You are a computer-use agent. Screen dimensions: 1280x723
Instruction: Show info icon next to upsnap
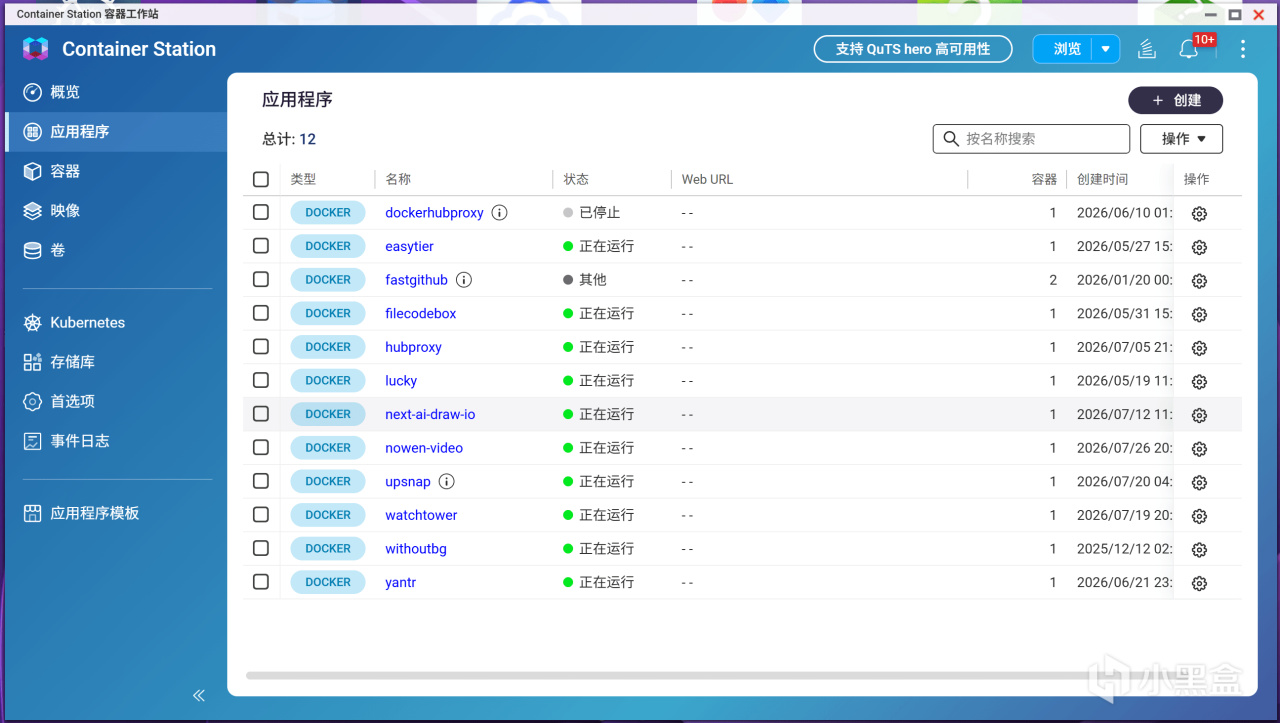(x=447, y=481)
